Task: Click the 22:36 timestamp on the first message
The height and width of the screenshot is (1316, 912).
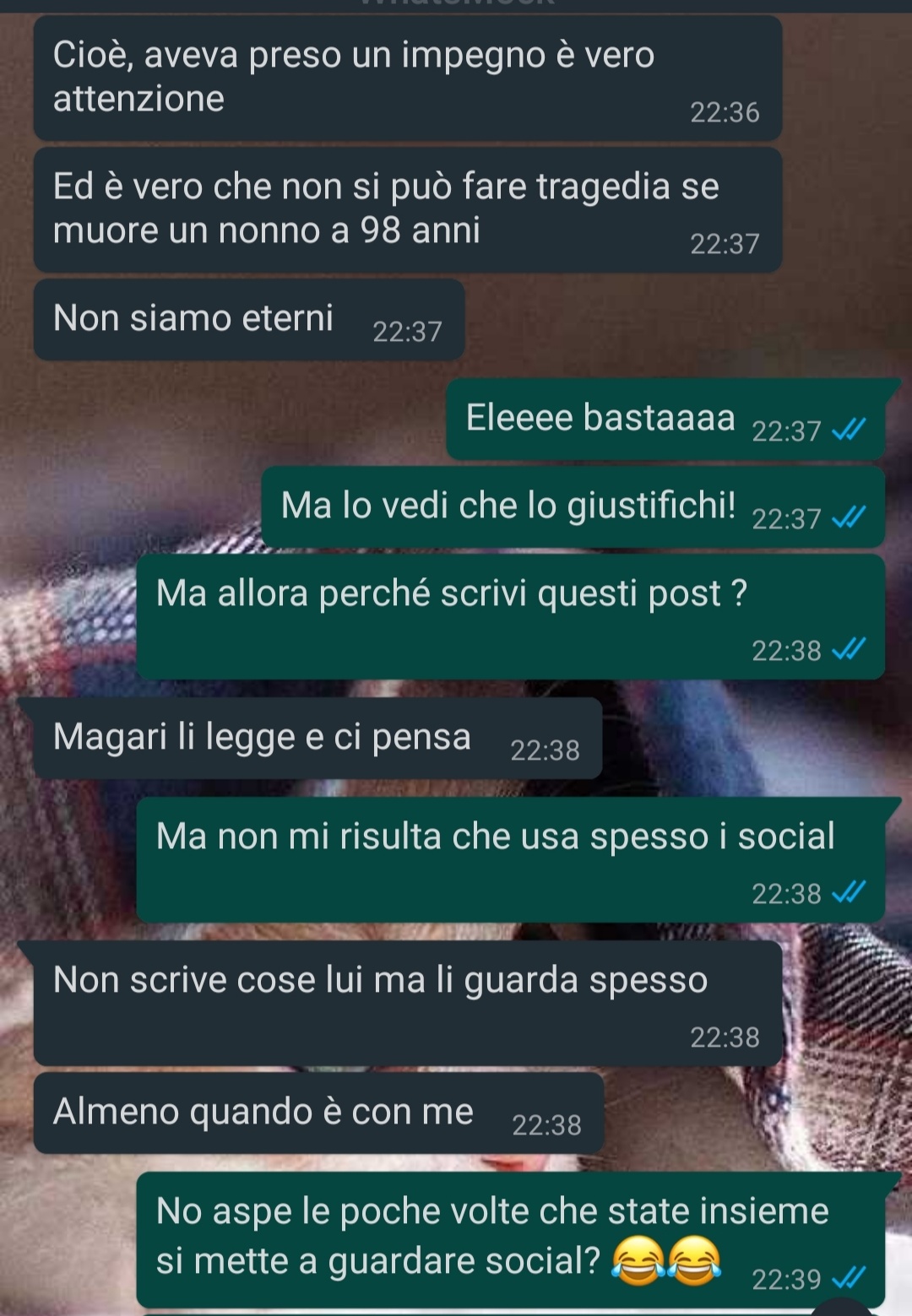Action: (x=725, y=112)
